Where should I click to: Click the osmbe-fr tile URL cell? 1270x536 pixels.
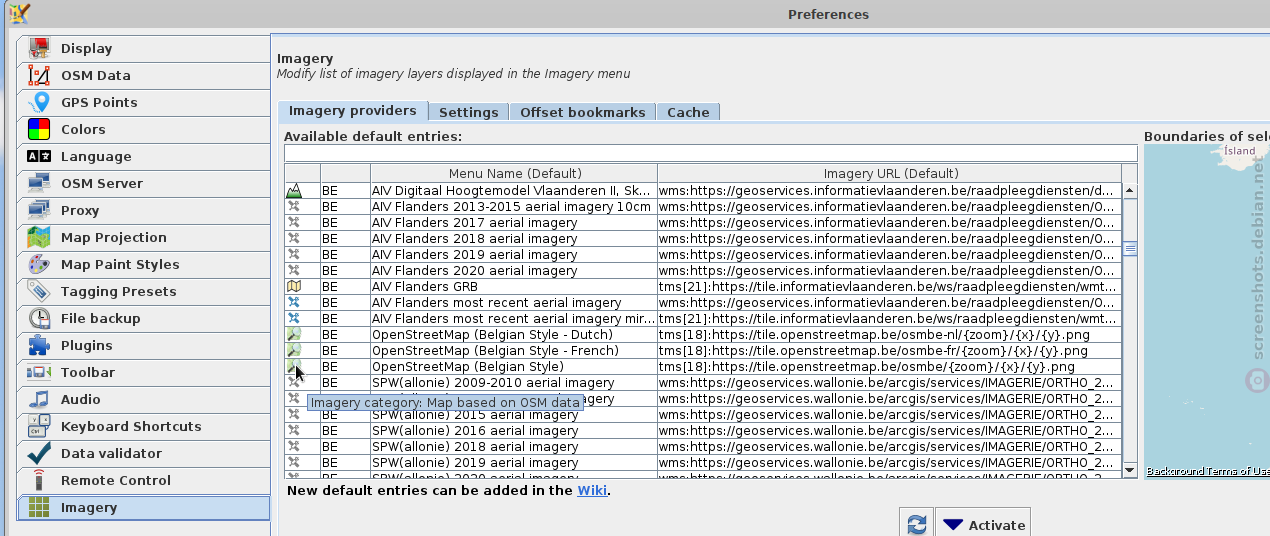(x=890, y=350)
